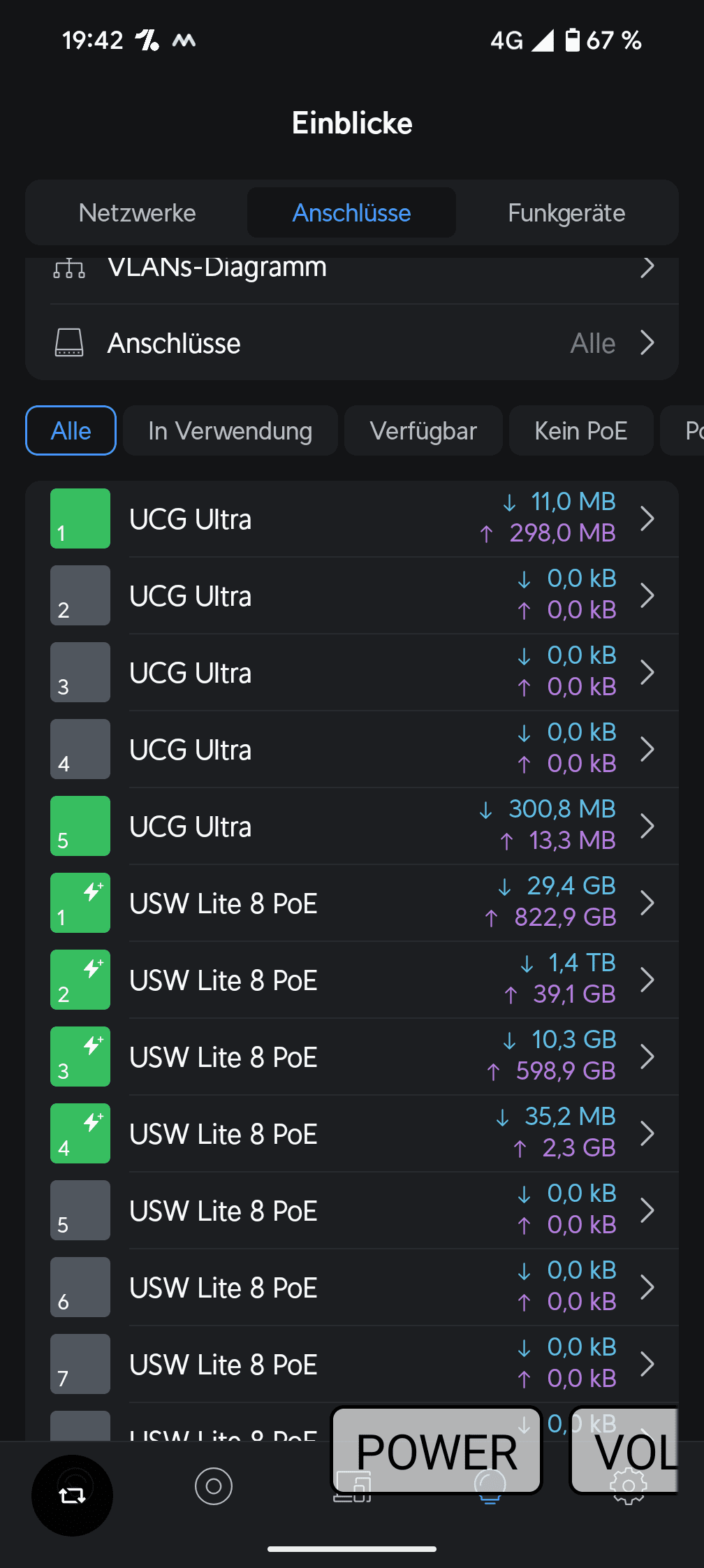Open the VLANs-Diagramm entry
Screen dimensions: 704x1568
(352, 280)
